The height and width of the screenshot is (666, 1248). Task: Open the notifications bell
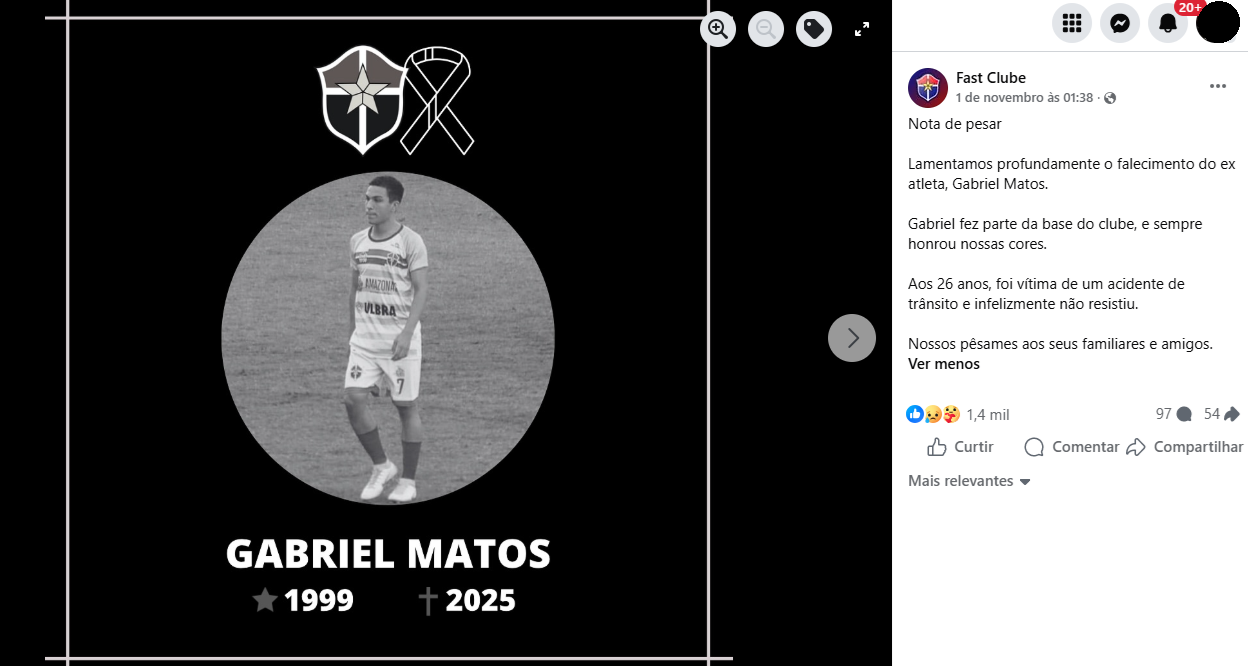click(1168, 23)
